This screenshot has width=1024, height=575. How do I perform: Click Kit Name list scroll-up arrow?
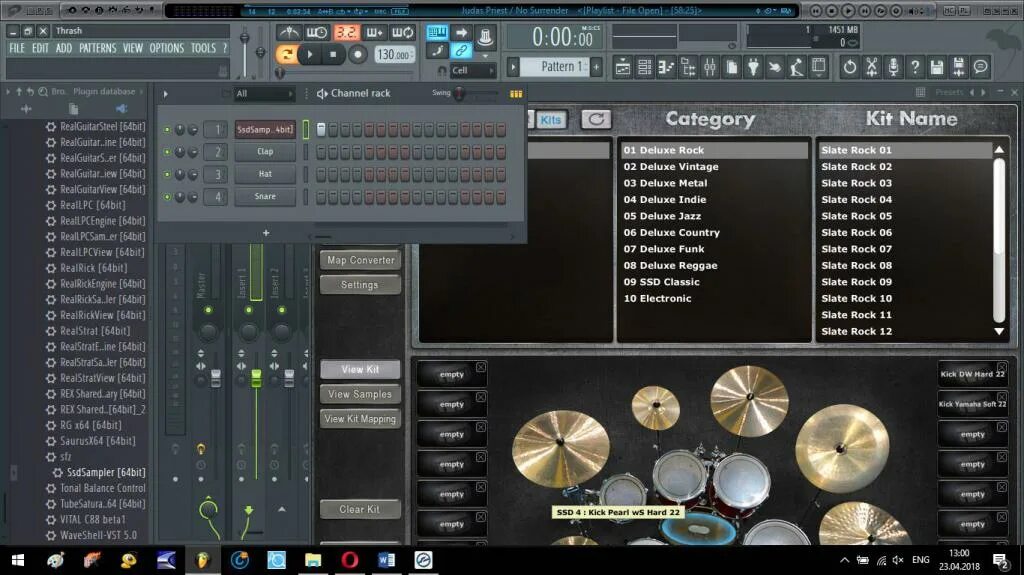(999, 150)
